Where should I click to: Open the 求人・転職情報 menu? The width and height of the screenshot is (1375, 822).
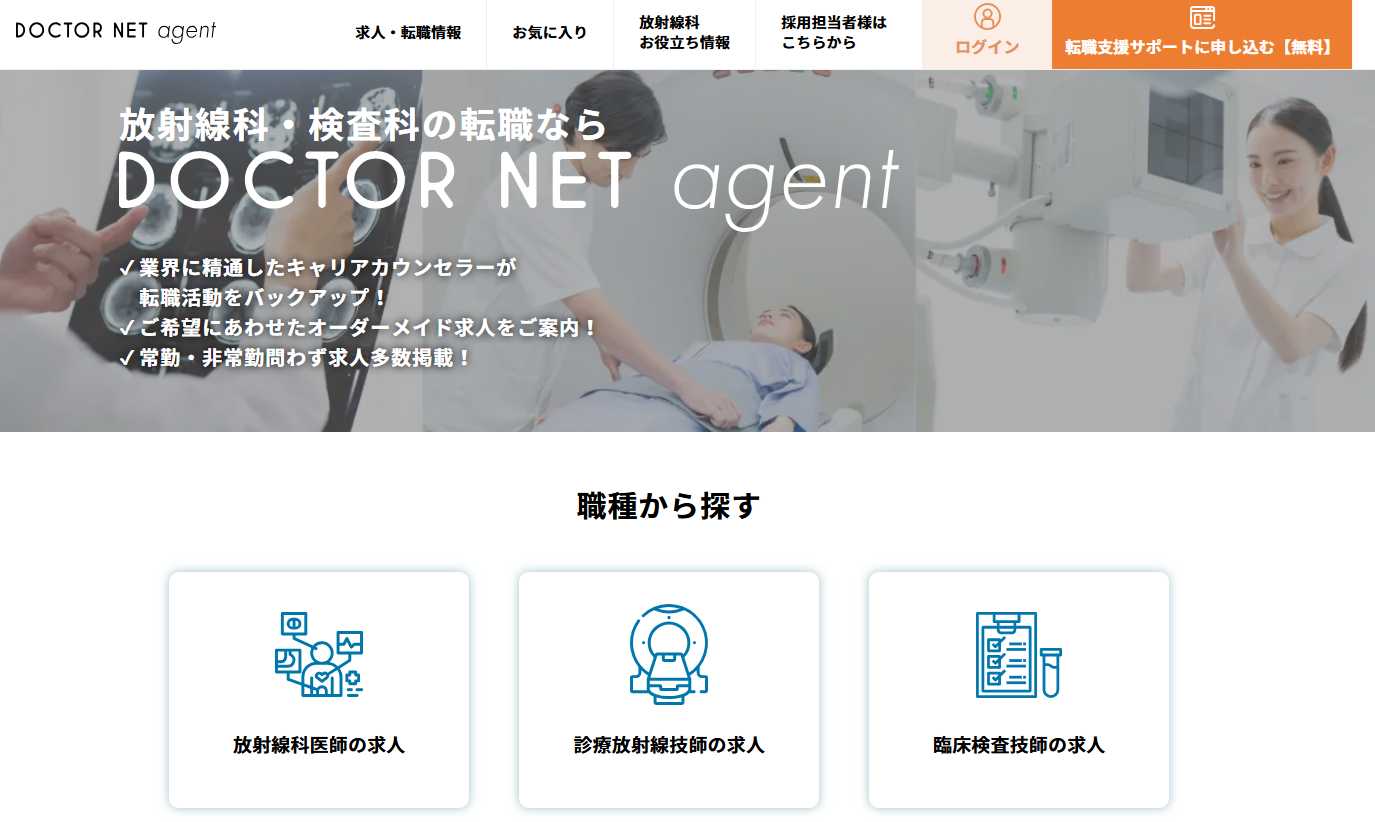coord(408,33)
